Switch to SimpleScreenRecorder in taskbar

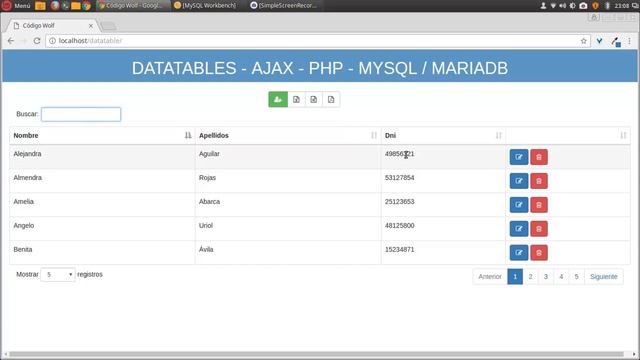[x=285, y=6]
